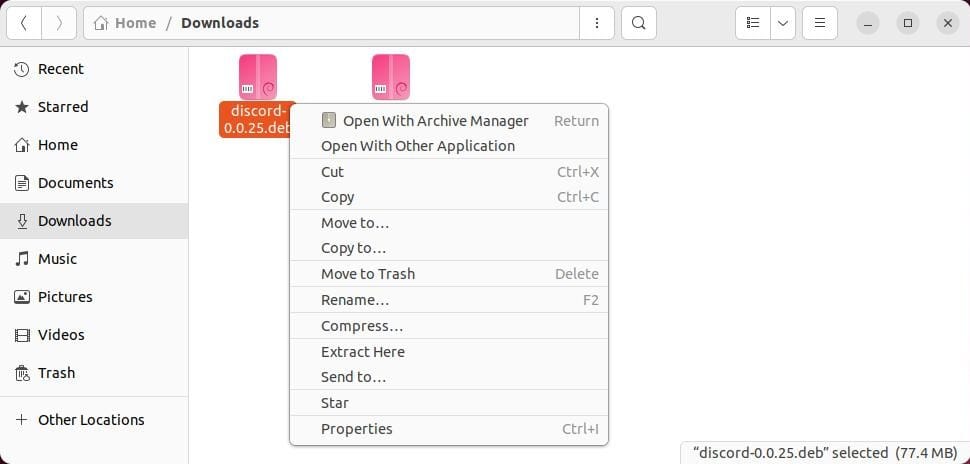The image size is (970, 464).
Task: Choose Compress… from the context menu
Action: (x=449, y=326)
